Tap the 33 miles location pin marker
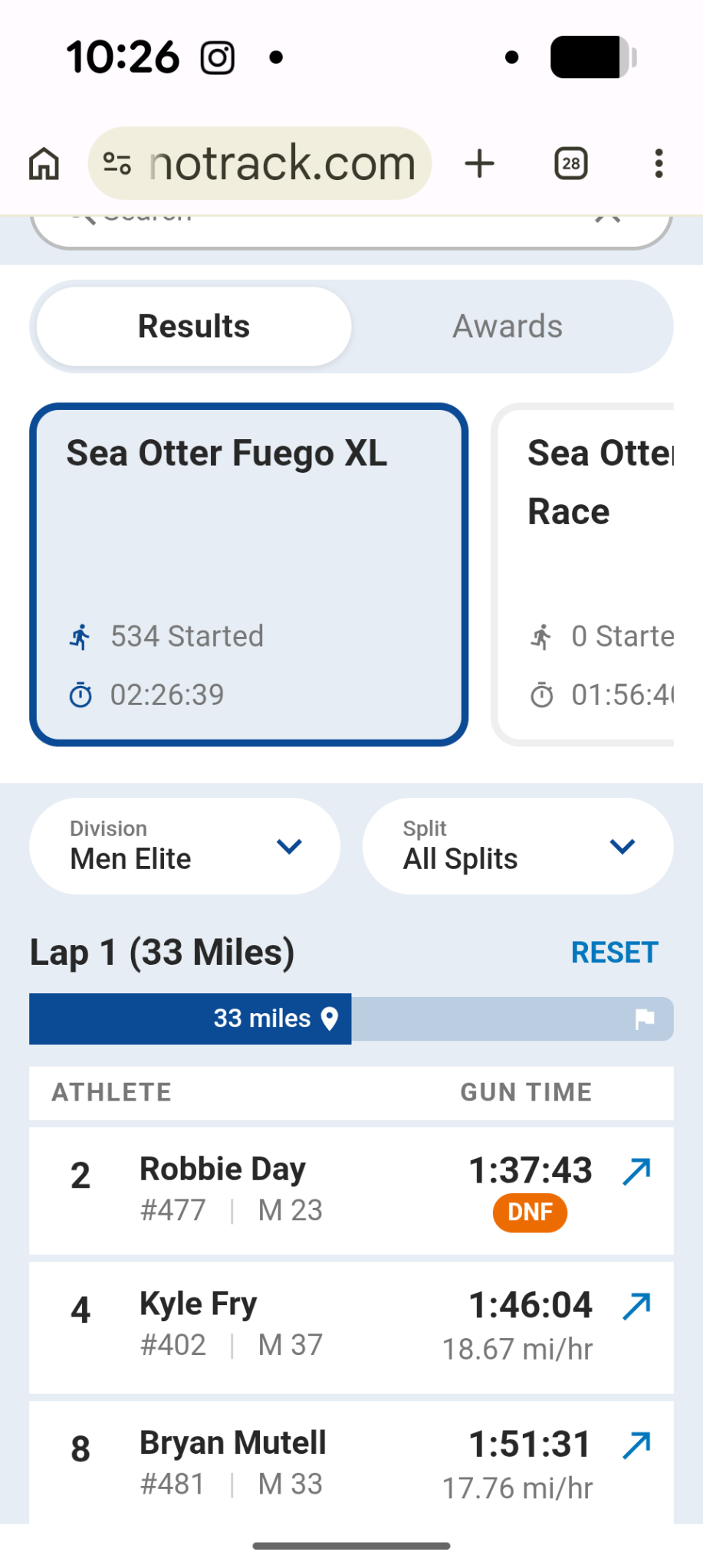Image resolution: width=703 pixels, height=1568 pixels. click(330, 1019)
